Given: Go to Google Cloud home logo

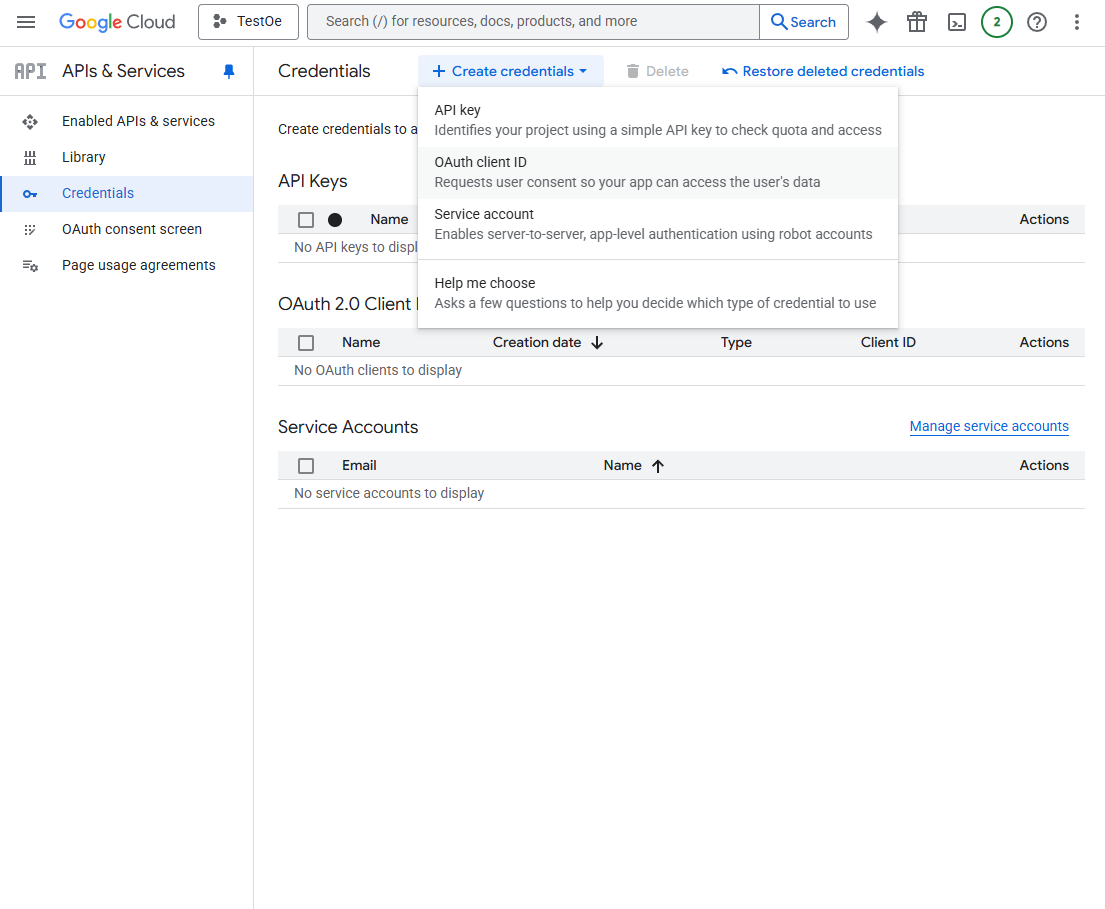Looking at the screenshot, I should (117, 22).
